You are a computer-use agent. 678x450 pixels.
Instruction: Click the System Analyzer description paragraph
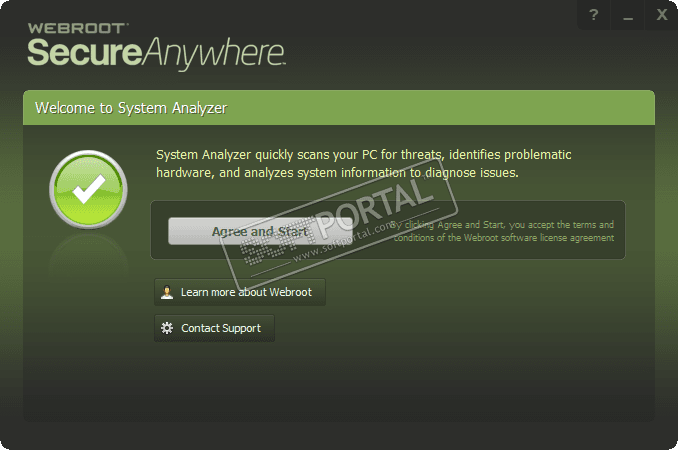tap(364, 164)
